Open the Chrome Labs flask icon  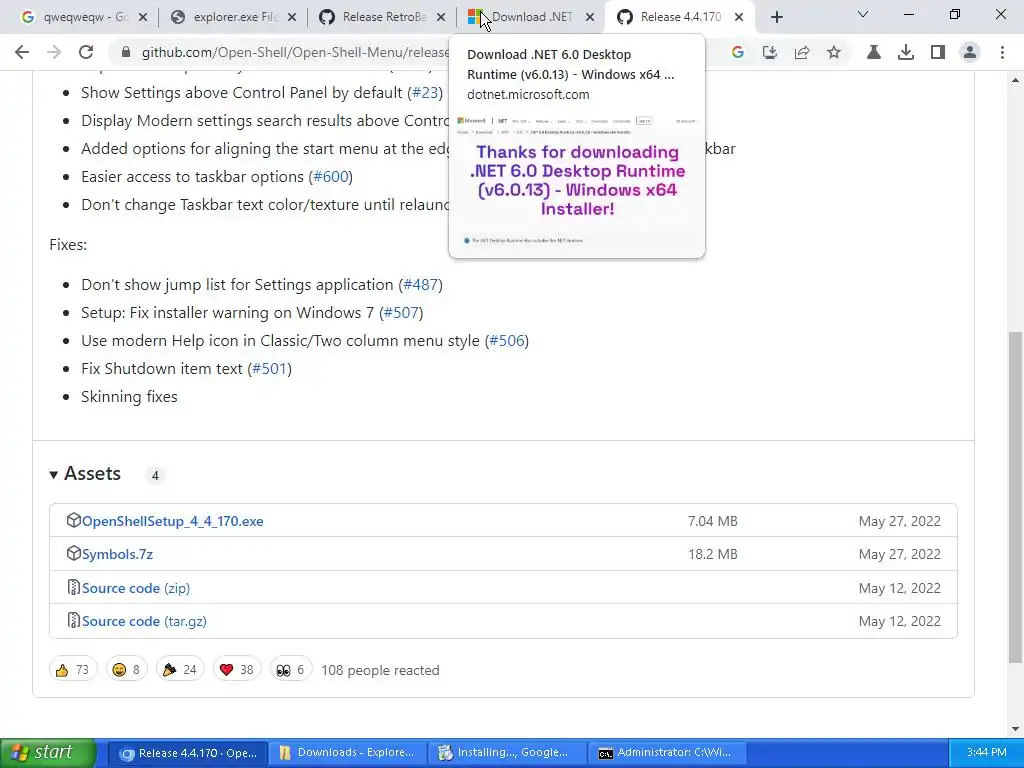pos(873,52)
